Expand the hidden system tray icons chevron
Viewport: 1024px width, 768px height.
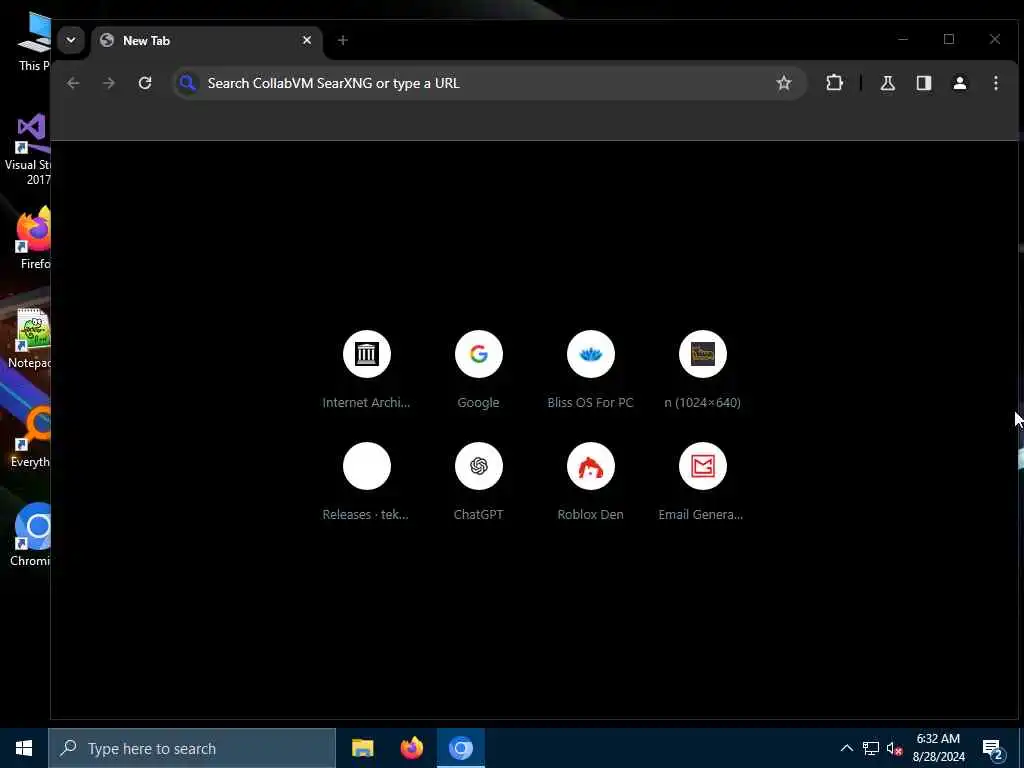pyautogui.click(x=846, y=748)
